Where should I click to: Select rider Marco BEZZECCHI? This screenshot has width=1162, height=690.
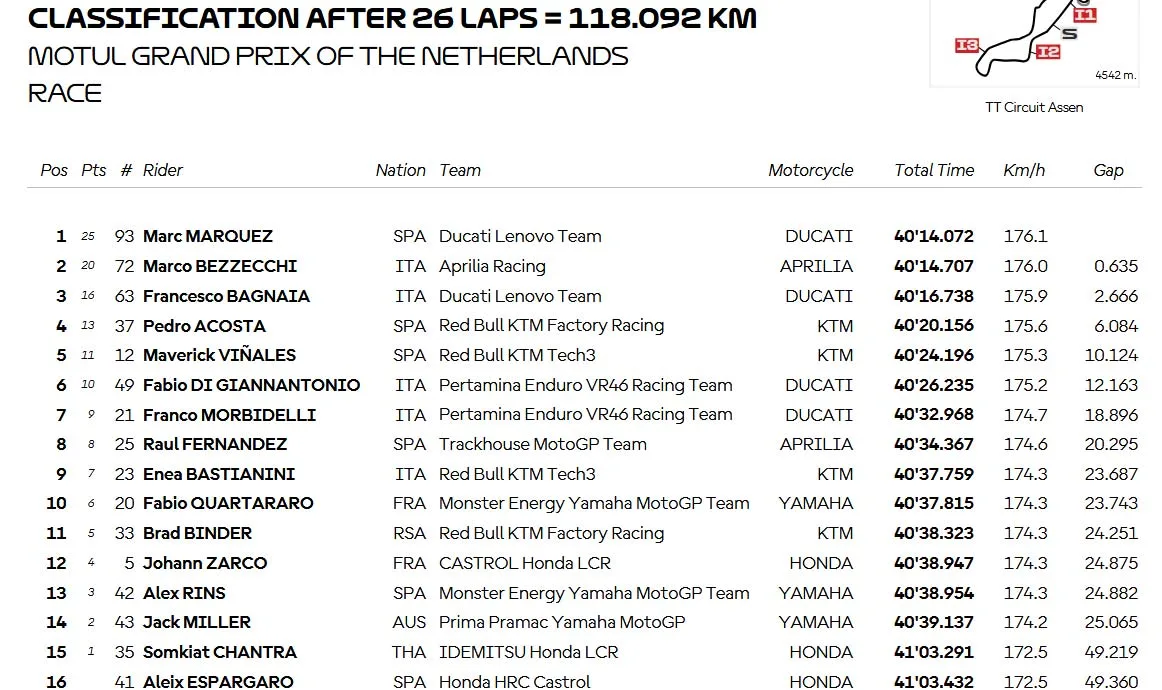[x=219, y=266]
